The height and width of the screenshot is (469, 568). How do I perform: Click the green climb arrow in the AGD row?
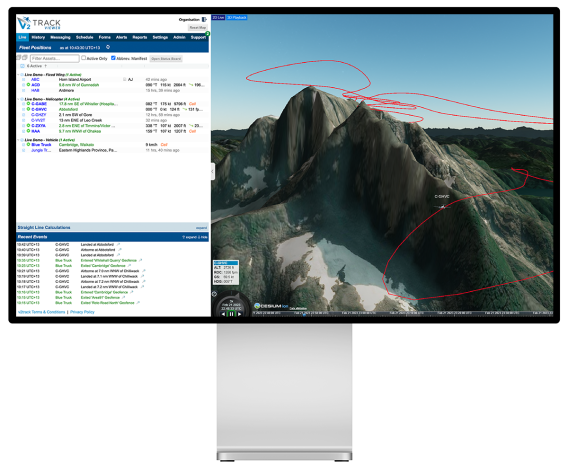[191, 85]
